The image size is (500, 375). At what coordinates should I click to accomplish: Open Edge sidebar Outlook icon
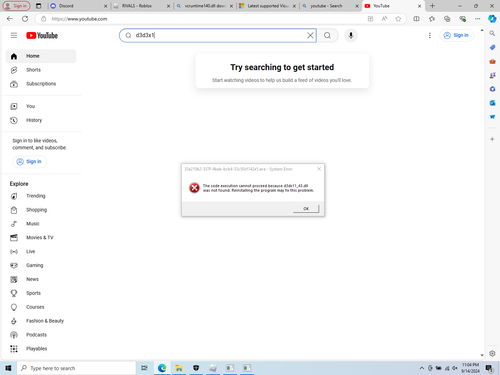[x=492, y=103]
